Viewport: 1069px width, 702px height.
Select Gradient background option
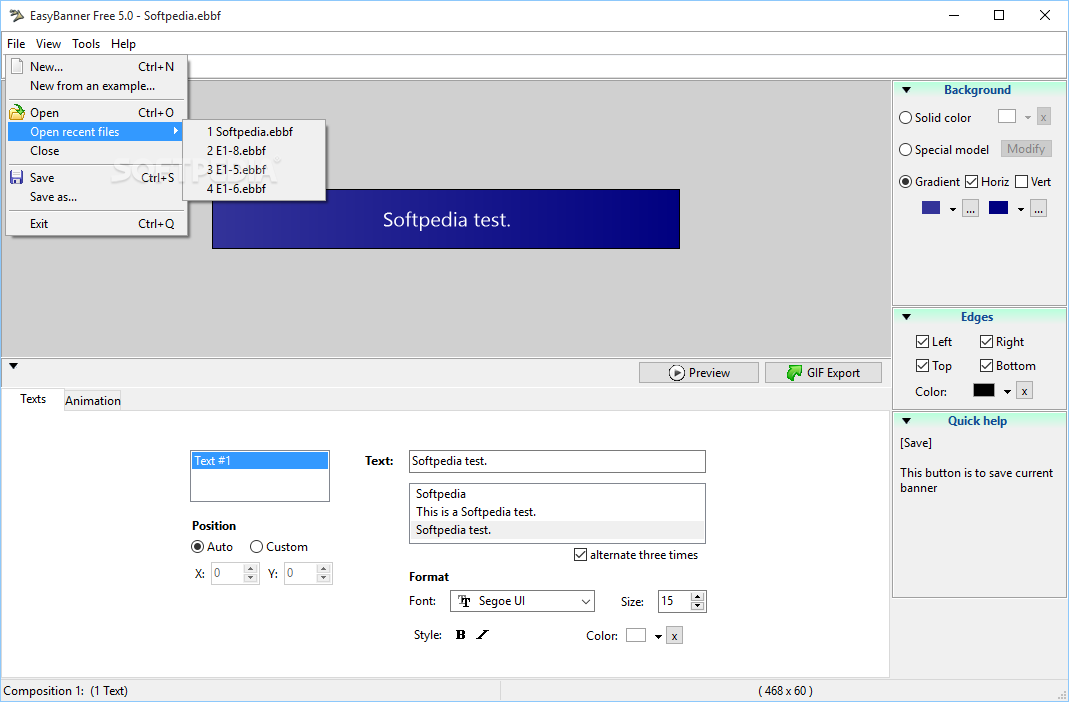(x=905, y=182)
